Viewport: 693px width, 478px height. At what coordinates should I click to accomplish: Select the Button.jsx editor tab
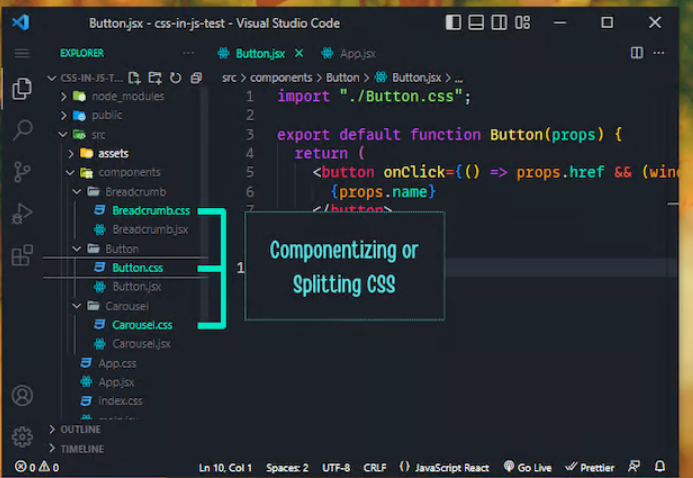[251, 53]
